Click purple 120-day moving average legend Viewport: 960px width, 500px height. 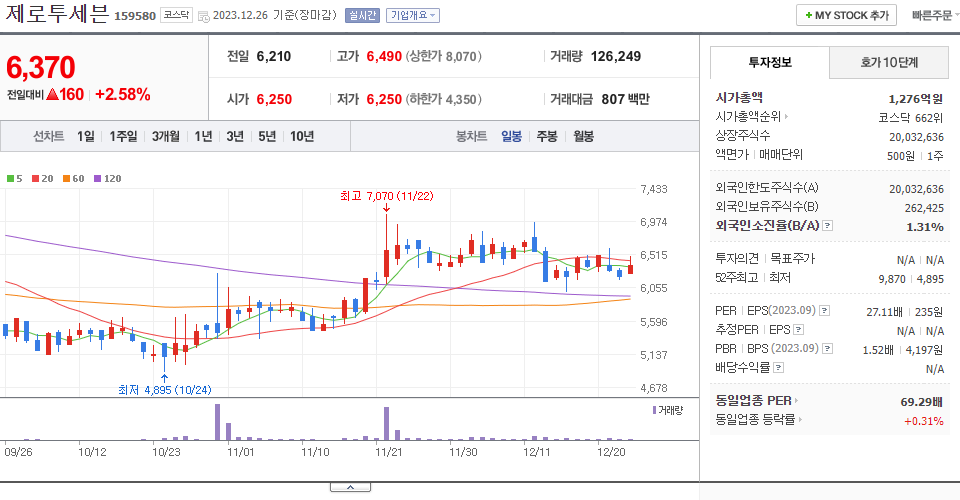[x=108, y=179]
